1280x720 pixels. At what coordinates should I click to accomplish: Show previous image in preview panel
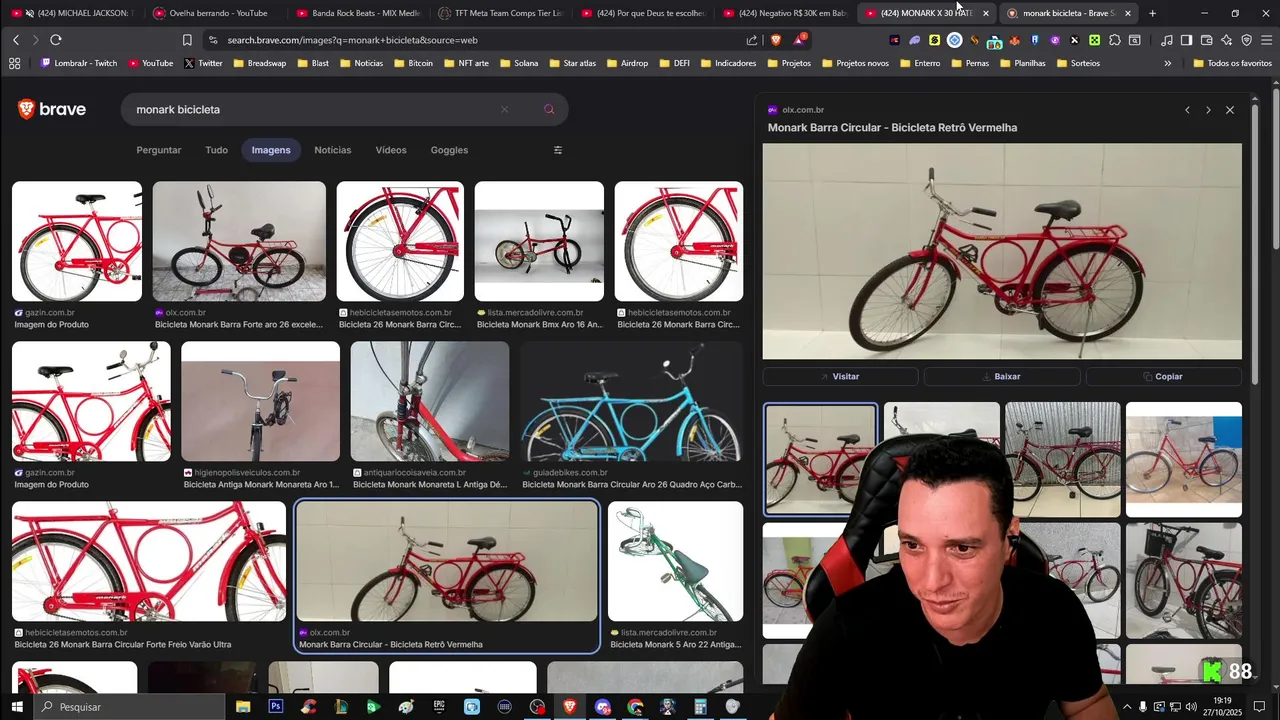click(1187, 110)
